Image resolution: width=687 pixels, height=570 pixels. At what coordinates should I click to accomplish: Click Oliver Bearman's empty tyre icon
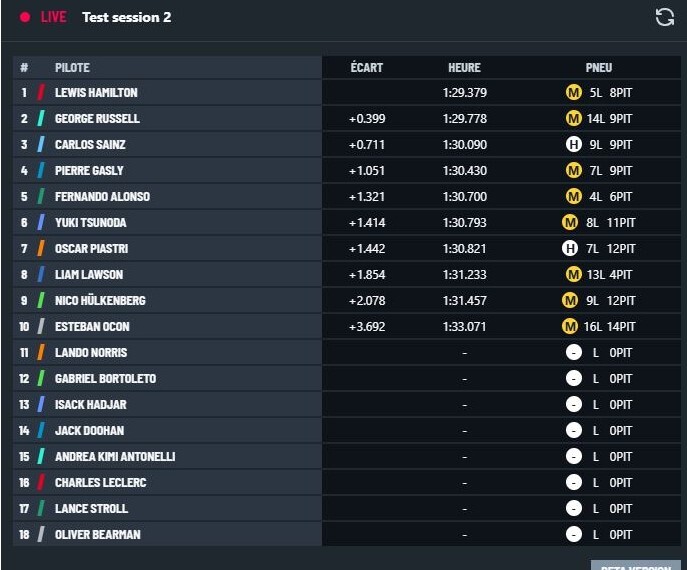574,534
